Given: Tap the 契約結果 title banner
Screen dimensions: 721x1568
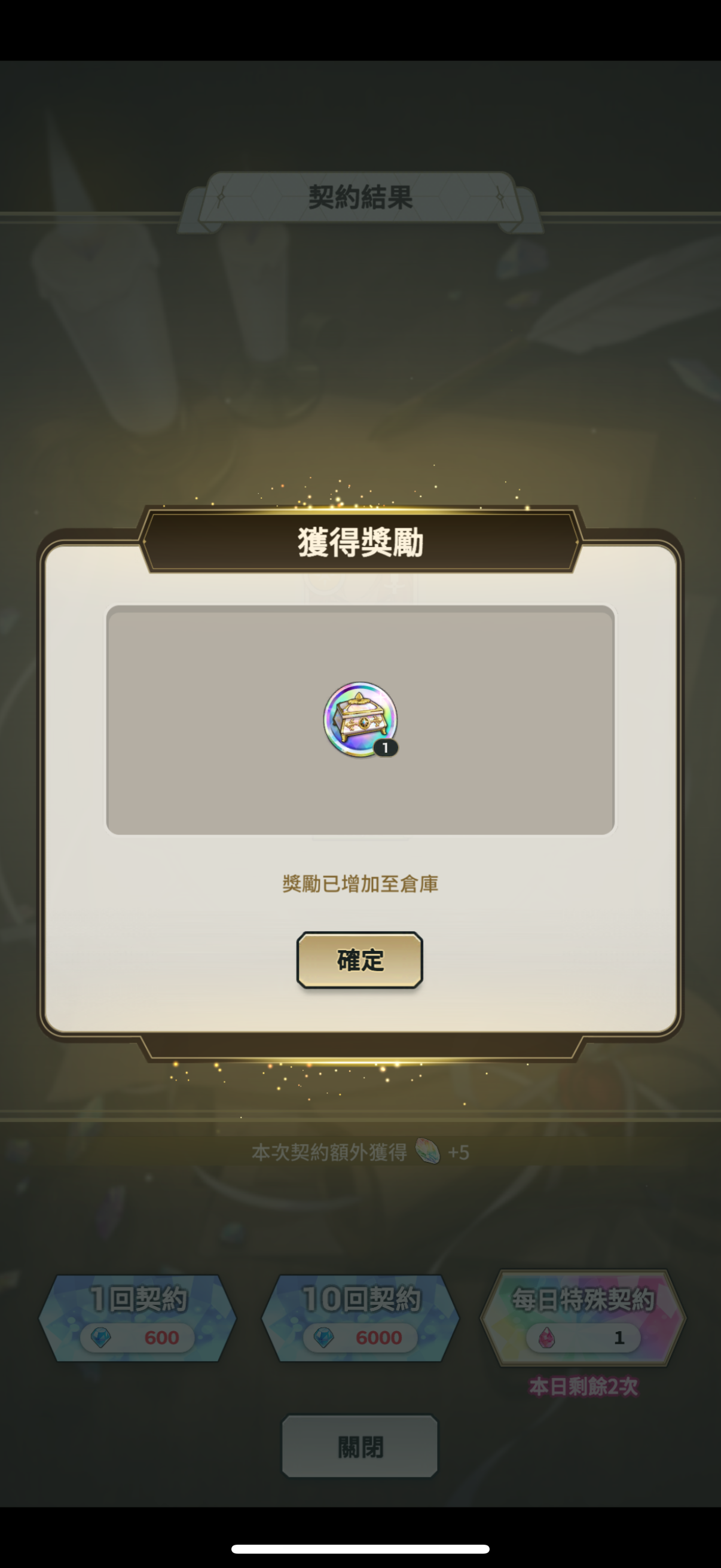Looking at the screenshot, I should tap(360, 197).
